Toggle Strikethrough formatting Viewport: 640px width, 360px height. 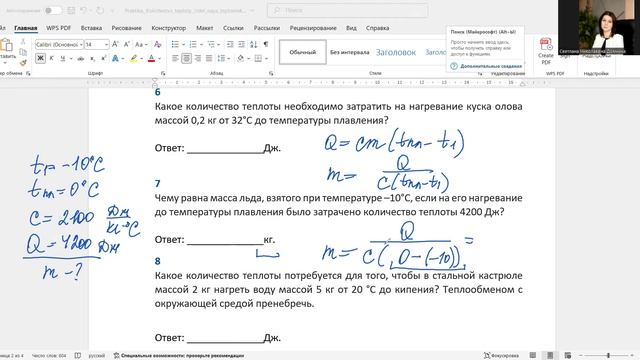[81, 59]
